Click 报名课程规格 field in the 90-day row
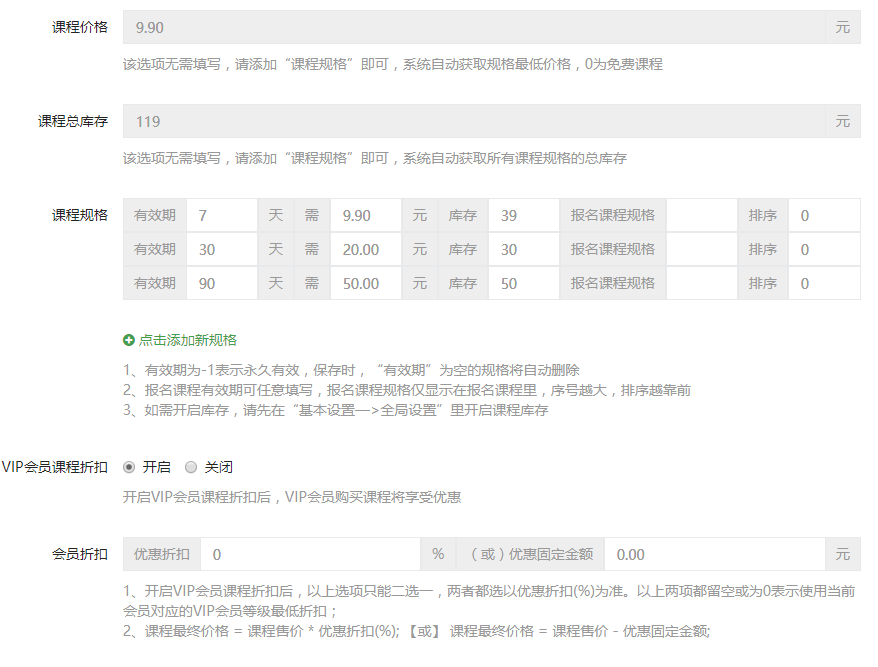 [x=702, y=283]
